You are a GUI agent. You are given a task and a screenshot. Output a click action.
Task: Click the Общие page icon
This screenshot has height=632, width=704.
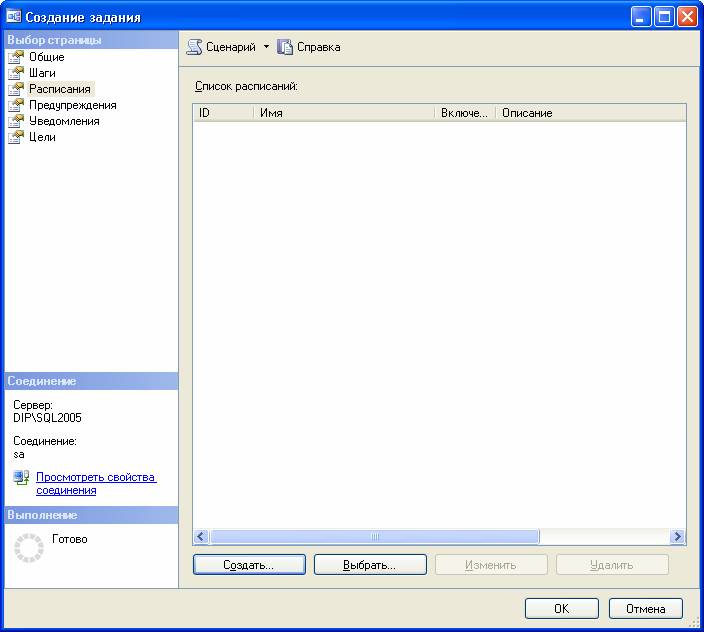(15, 57)
